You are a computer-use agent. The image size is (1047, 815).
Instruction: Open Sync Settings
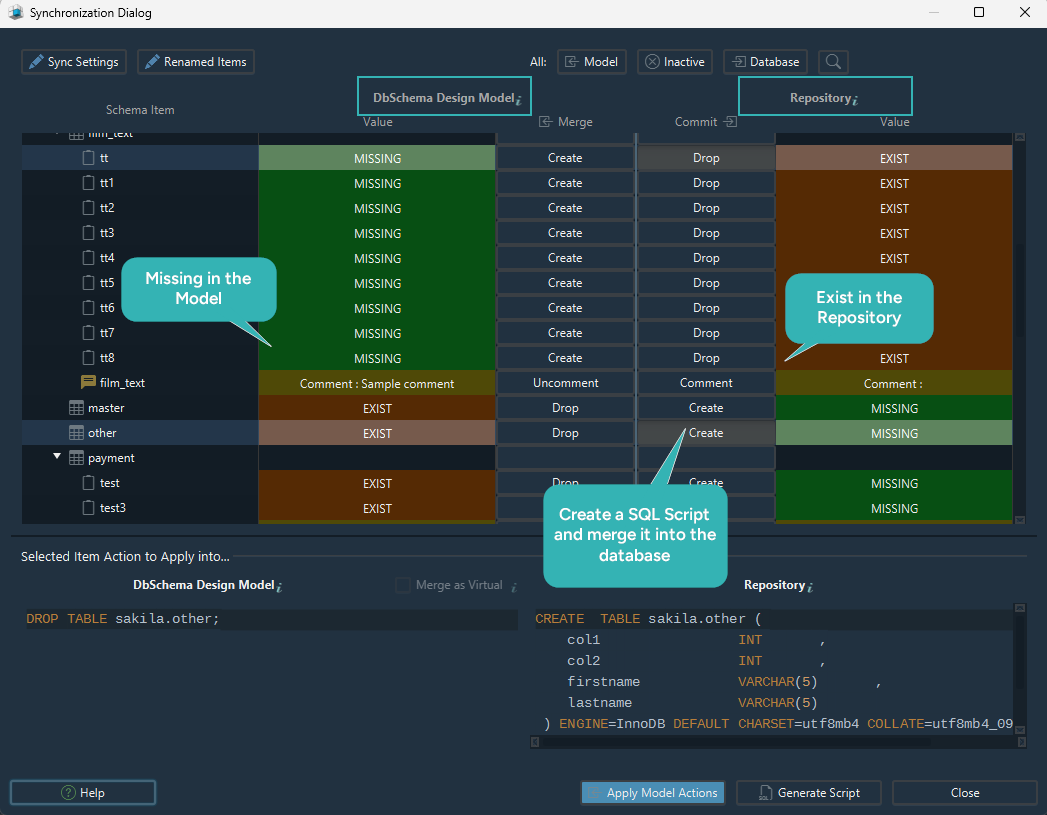[73, 61]
